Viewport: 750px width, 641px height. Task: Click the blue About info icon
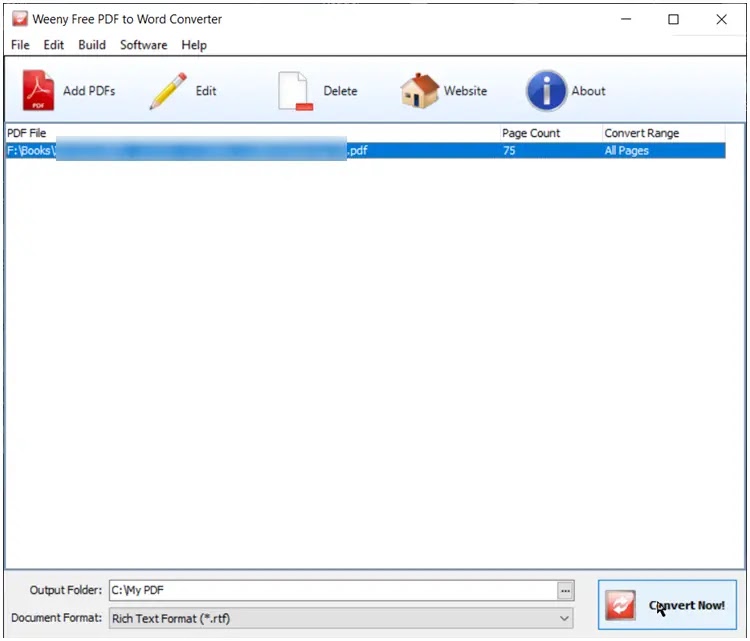(x=546, y=90)
